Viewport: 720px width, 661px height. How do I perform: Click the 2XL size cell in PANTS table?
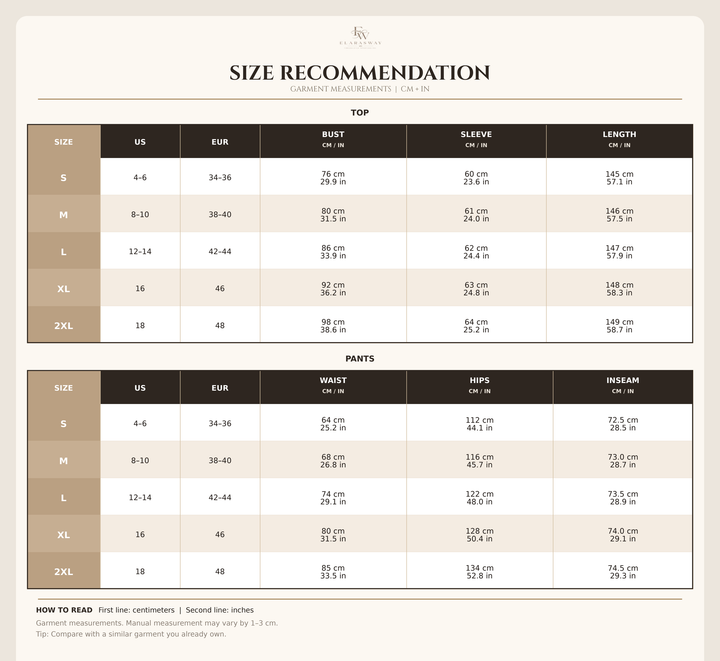click(x=64, y=571)
